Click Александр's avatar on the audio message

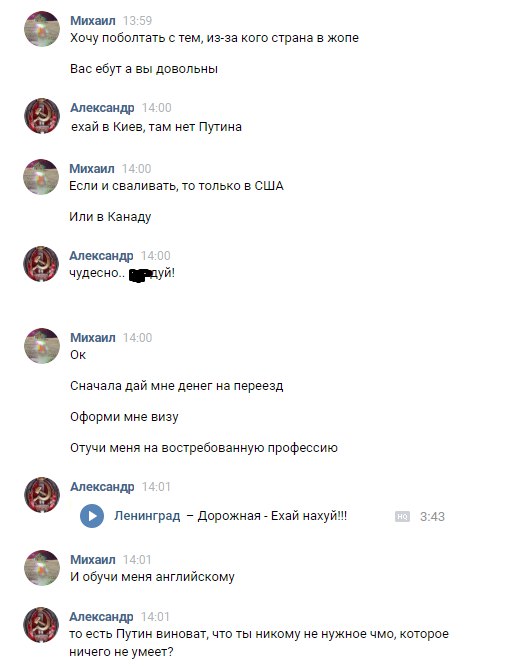click(x=41, y=495)
